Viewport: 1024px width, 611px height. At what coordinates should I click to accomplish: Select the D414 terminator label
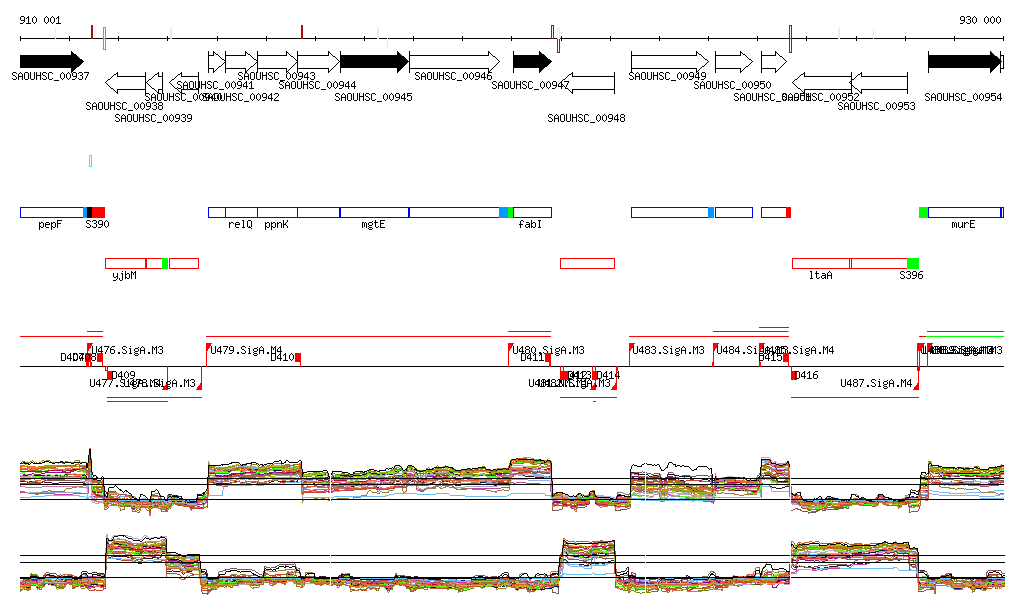(608, 375)
